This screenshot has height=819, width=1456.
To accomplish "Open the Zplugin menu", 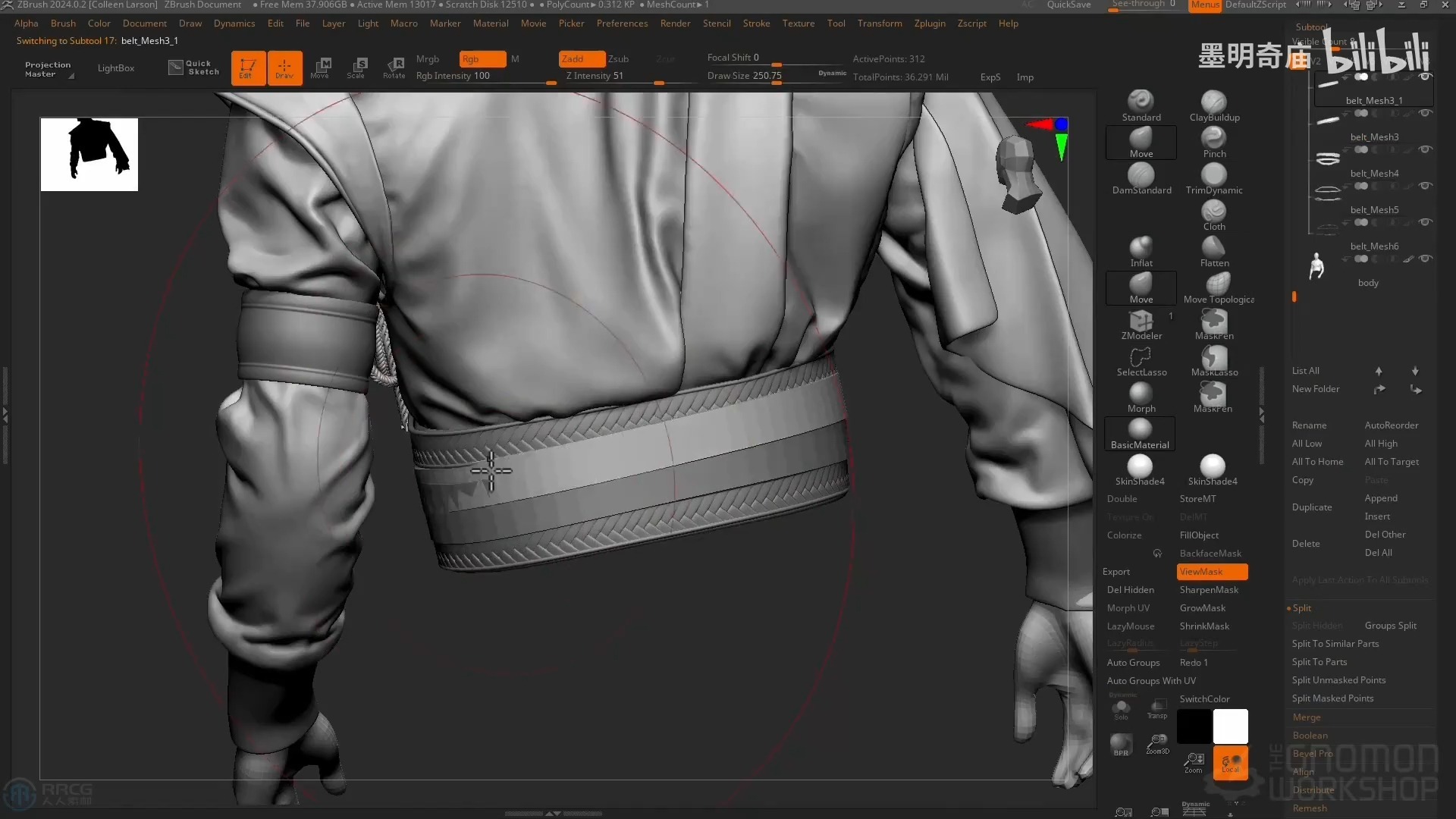I will click(929, 24).
